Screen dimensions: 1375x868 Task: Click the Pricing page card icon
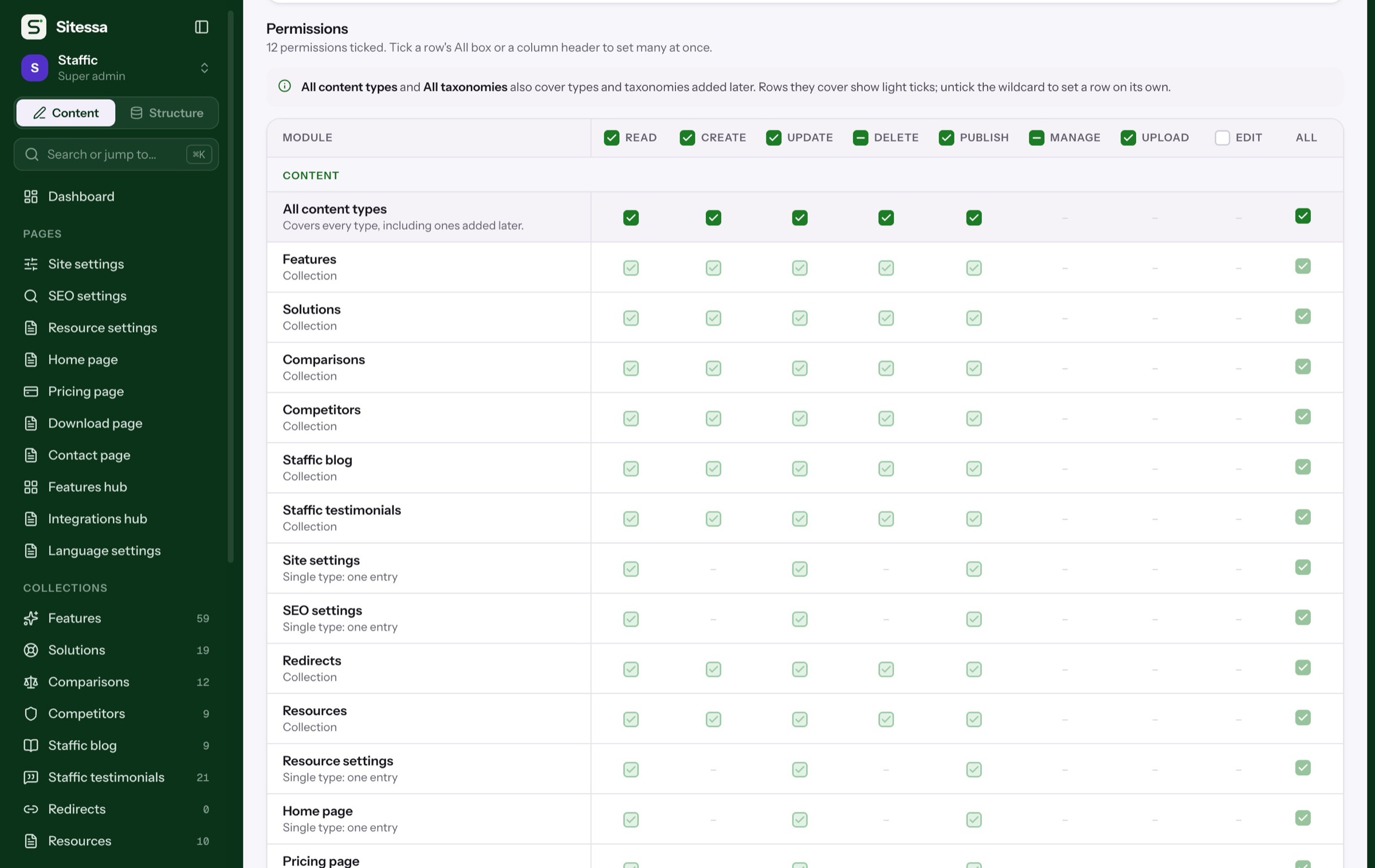(x=31, y=391)
